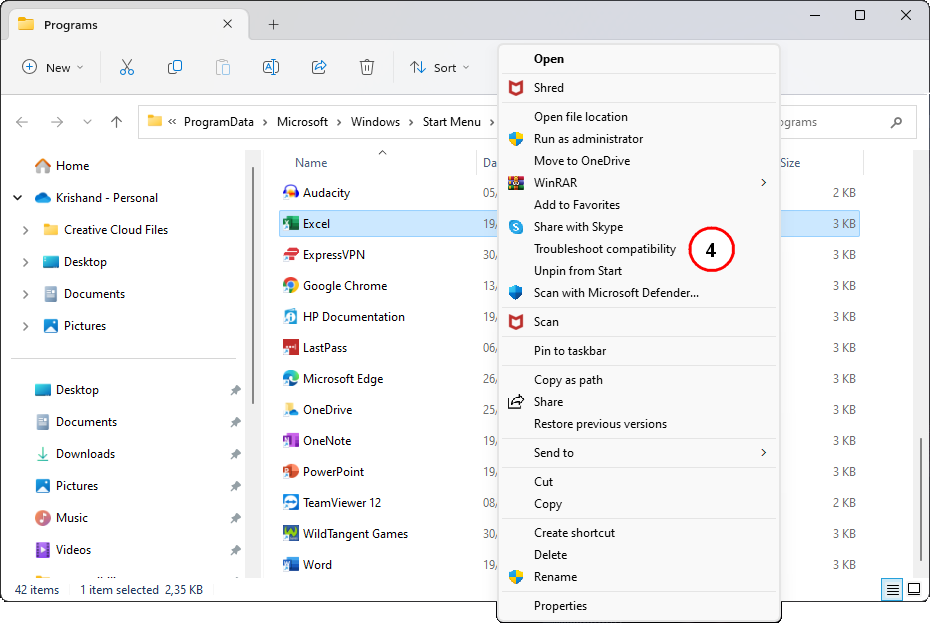Click the PowerPoint program icon
This screenshot has width=930, height=623.
(291, 471)
